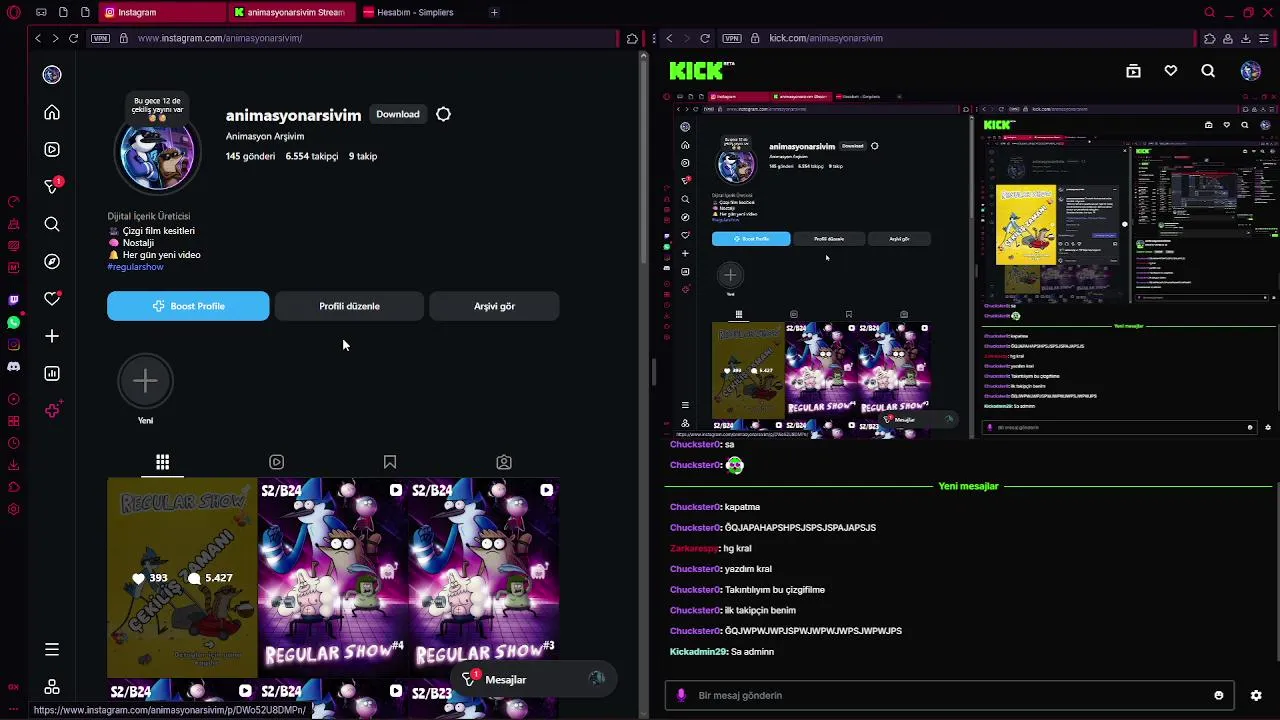Open Kick chat settings gear
This screenshot has width=1280, height=720.
pos(1256,695)
